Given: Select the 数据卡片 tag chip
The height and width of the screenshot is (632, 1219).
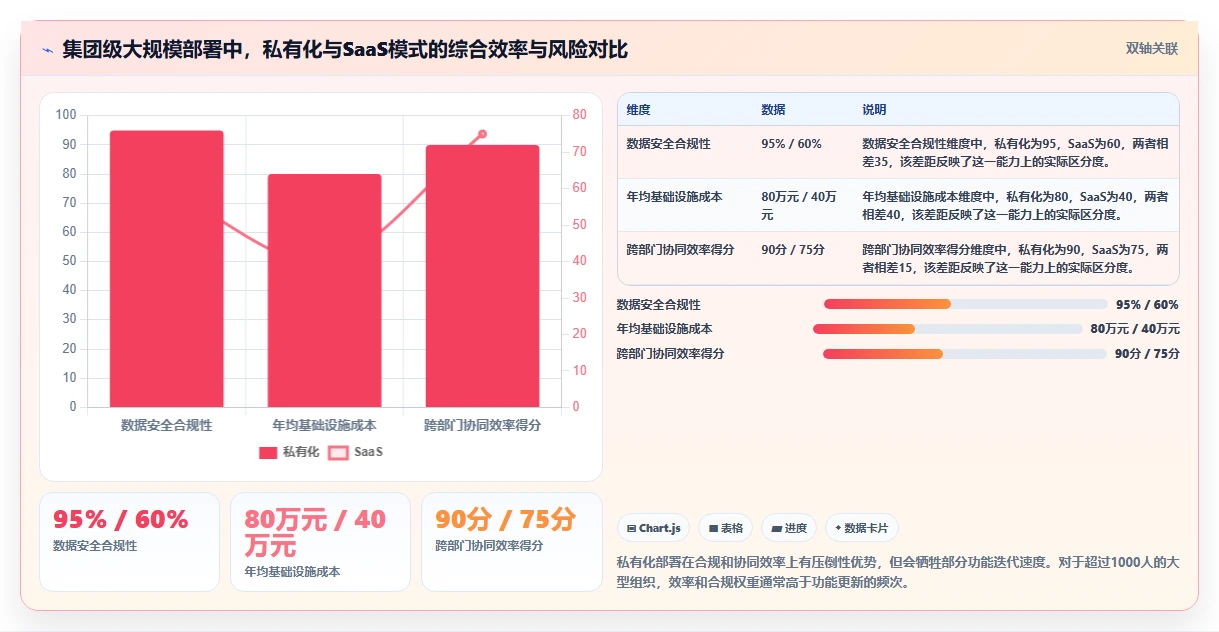Looking at the screenshot, I should tap(862, 528).
